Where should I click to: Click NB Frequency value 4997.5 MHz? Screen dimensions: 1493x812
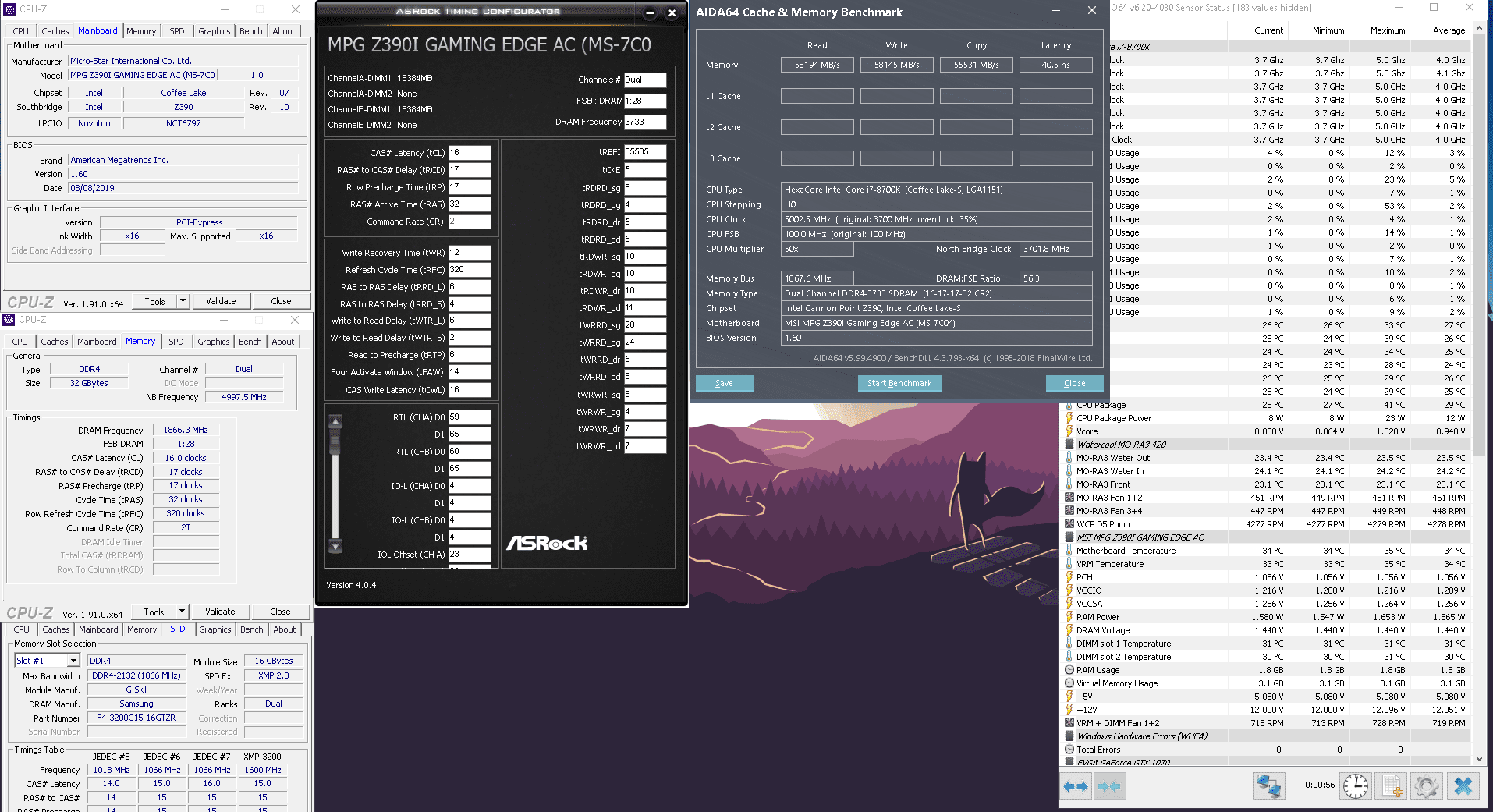pyautogui.click(x=244, y=397)
